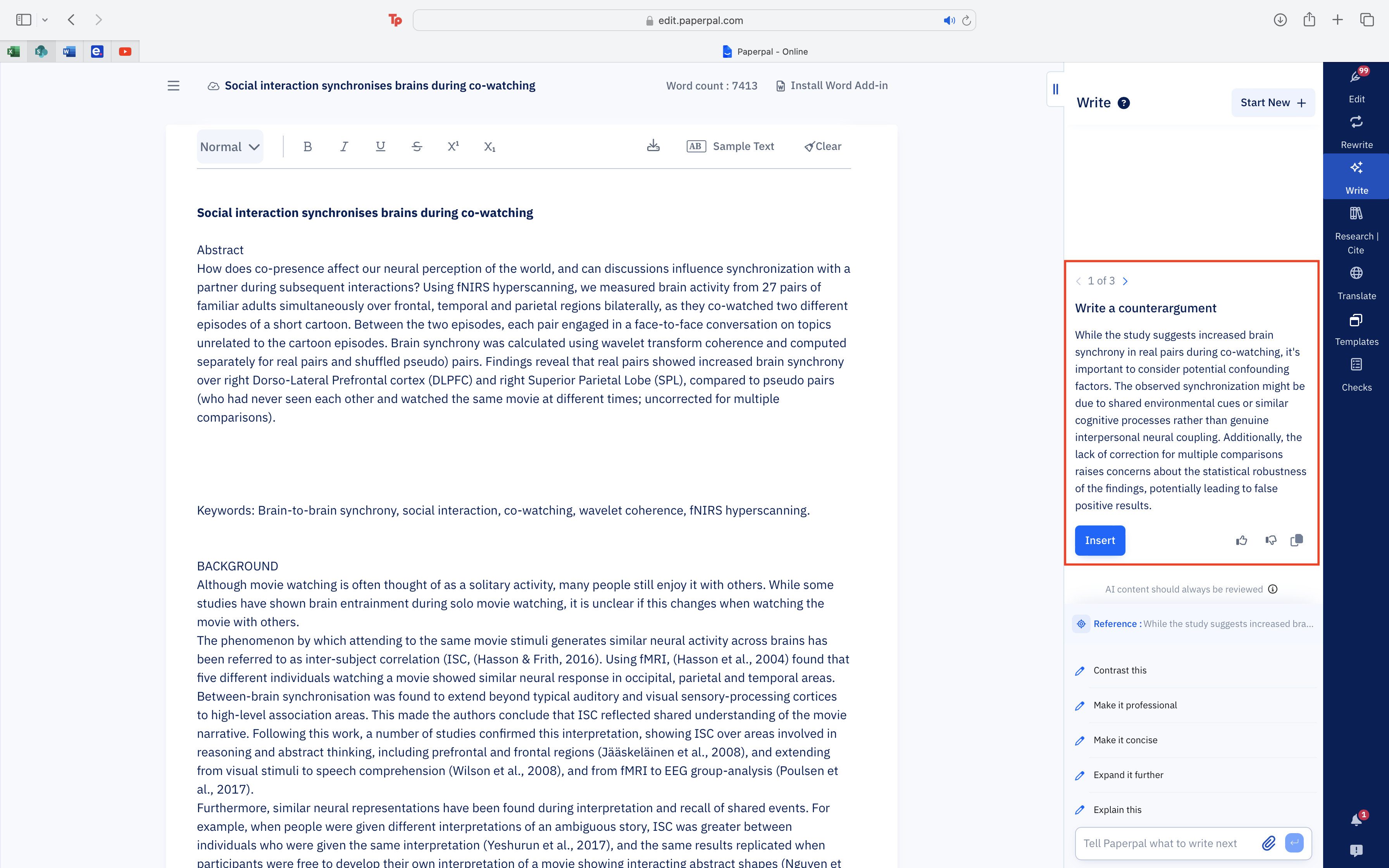Click the Write help question icon
This screenshot has width=1389, height=868.
pyautogui.click(x=1124, y=103)
